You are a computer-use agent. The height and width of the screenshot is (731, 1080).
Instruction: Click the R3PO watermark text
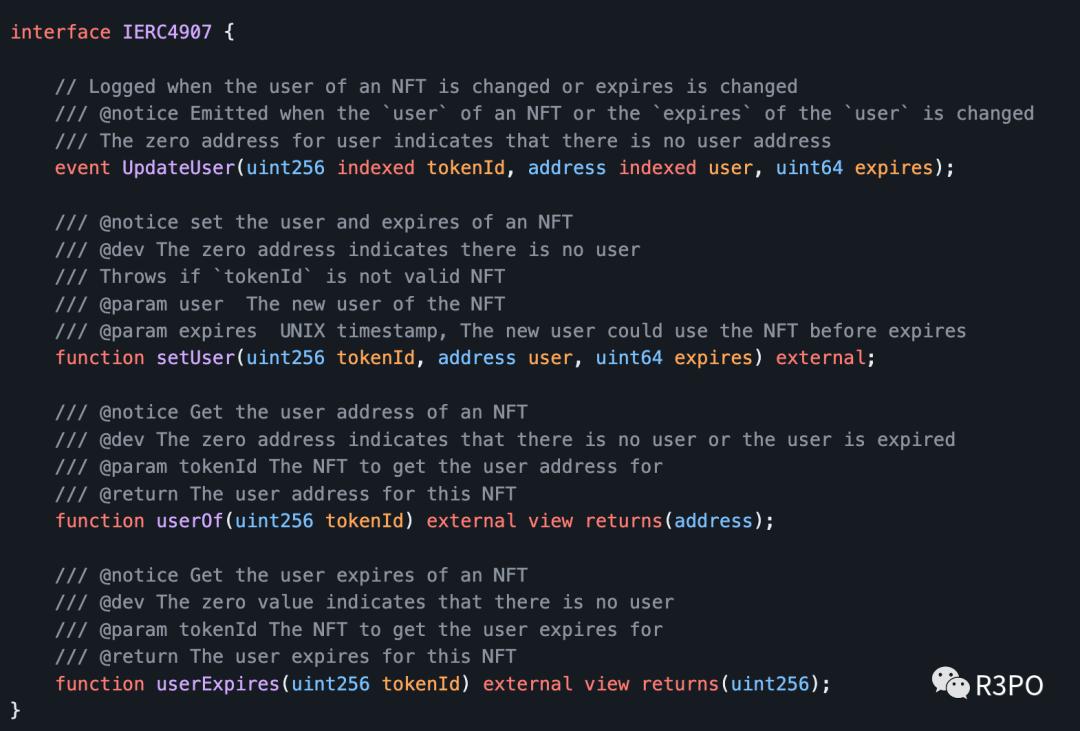(x=1009, y=685)
